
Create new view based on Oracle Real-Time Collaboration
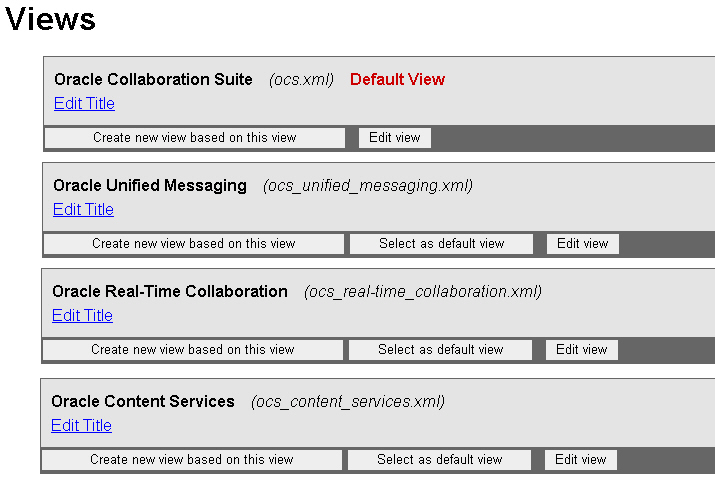193,350
